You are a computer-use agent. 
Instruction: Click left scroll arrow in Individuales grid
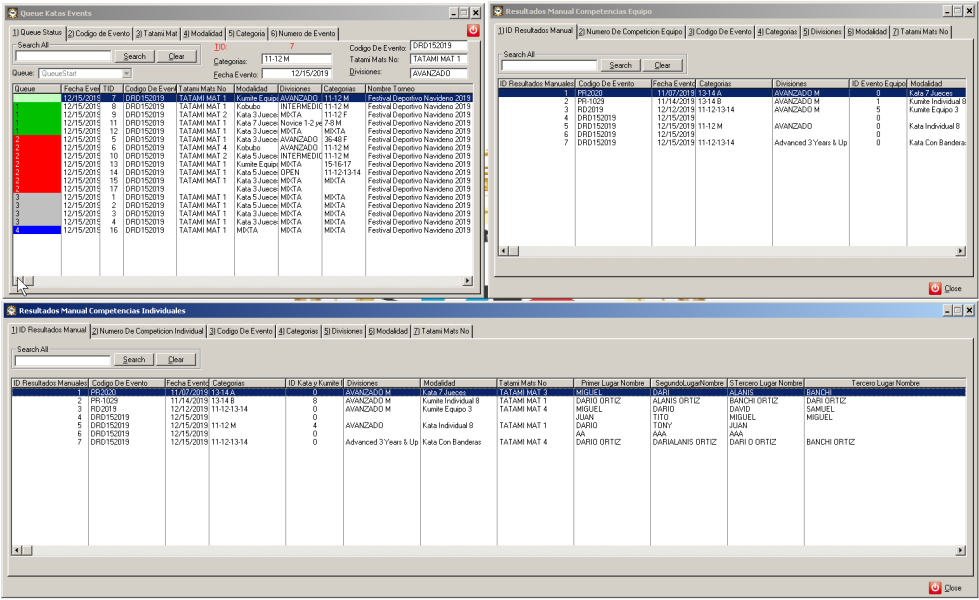tap(17, 550)
